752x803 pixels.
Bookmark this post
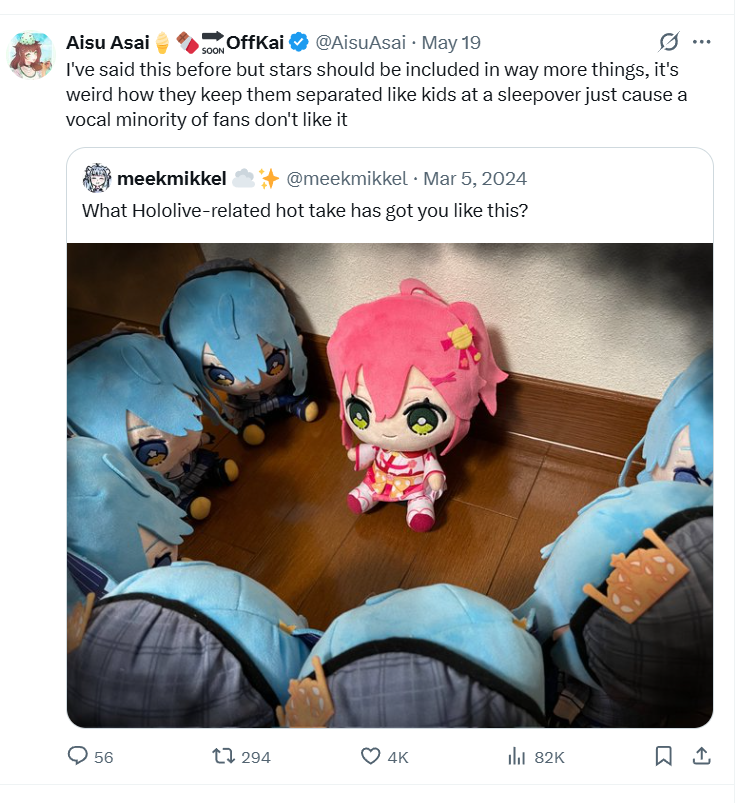663,756
